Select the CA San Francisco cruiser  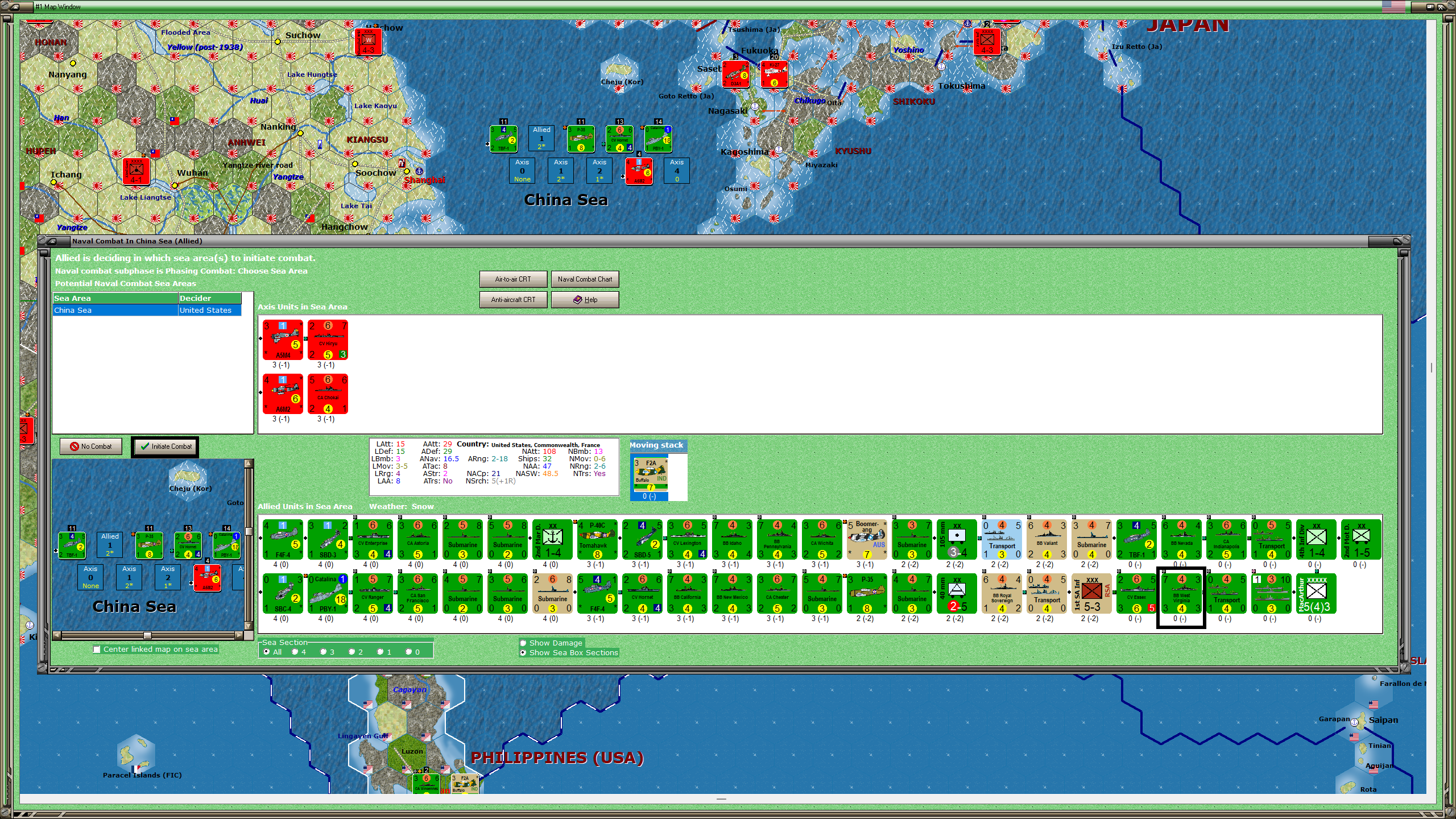417,593
